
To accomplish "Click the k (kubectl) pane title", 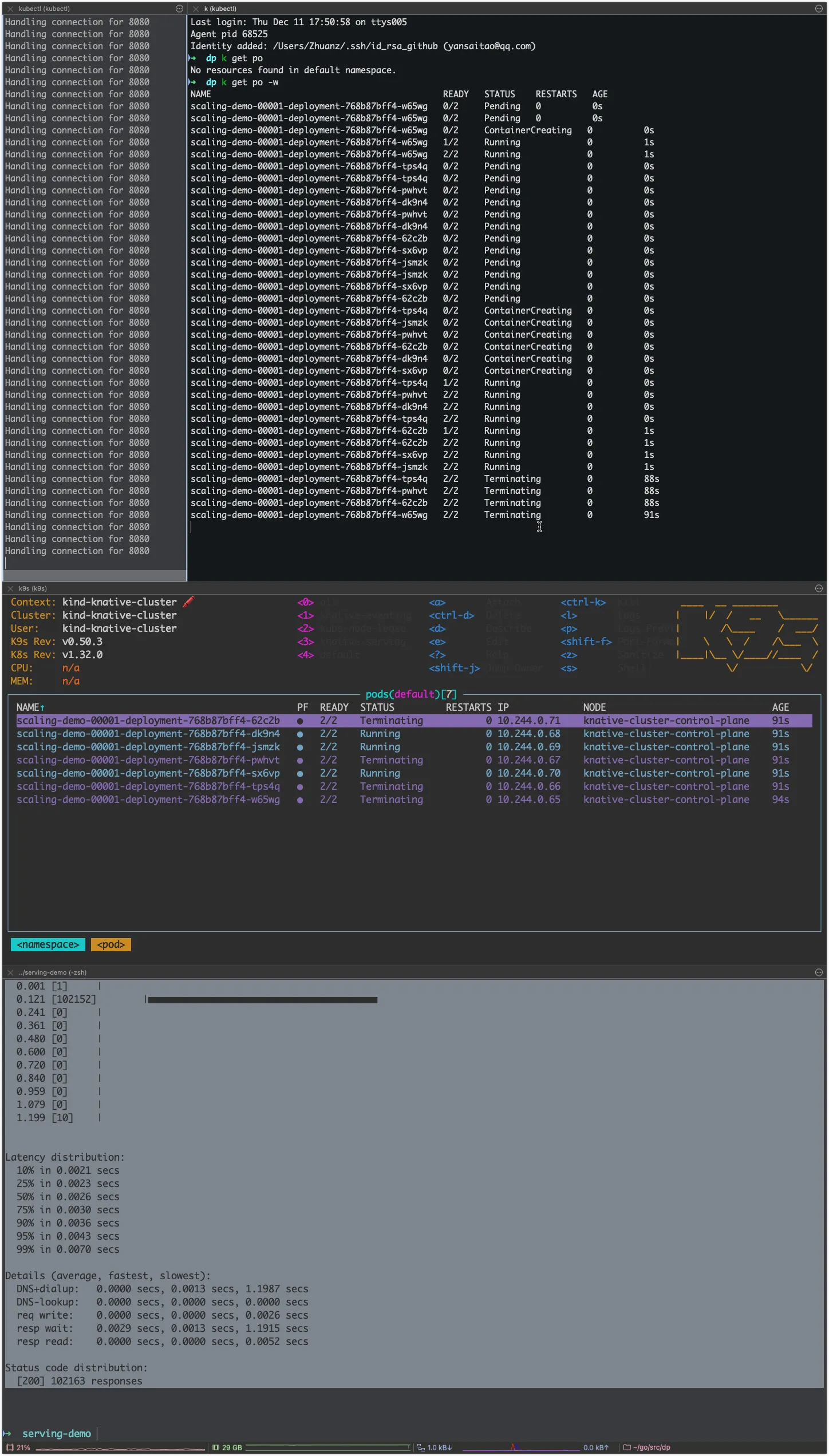I will (x=220, y=9).
